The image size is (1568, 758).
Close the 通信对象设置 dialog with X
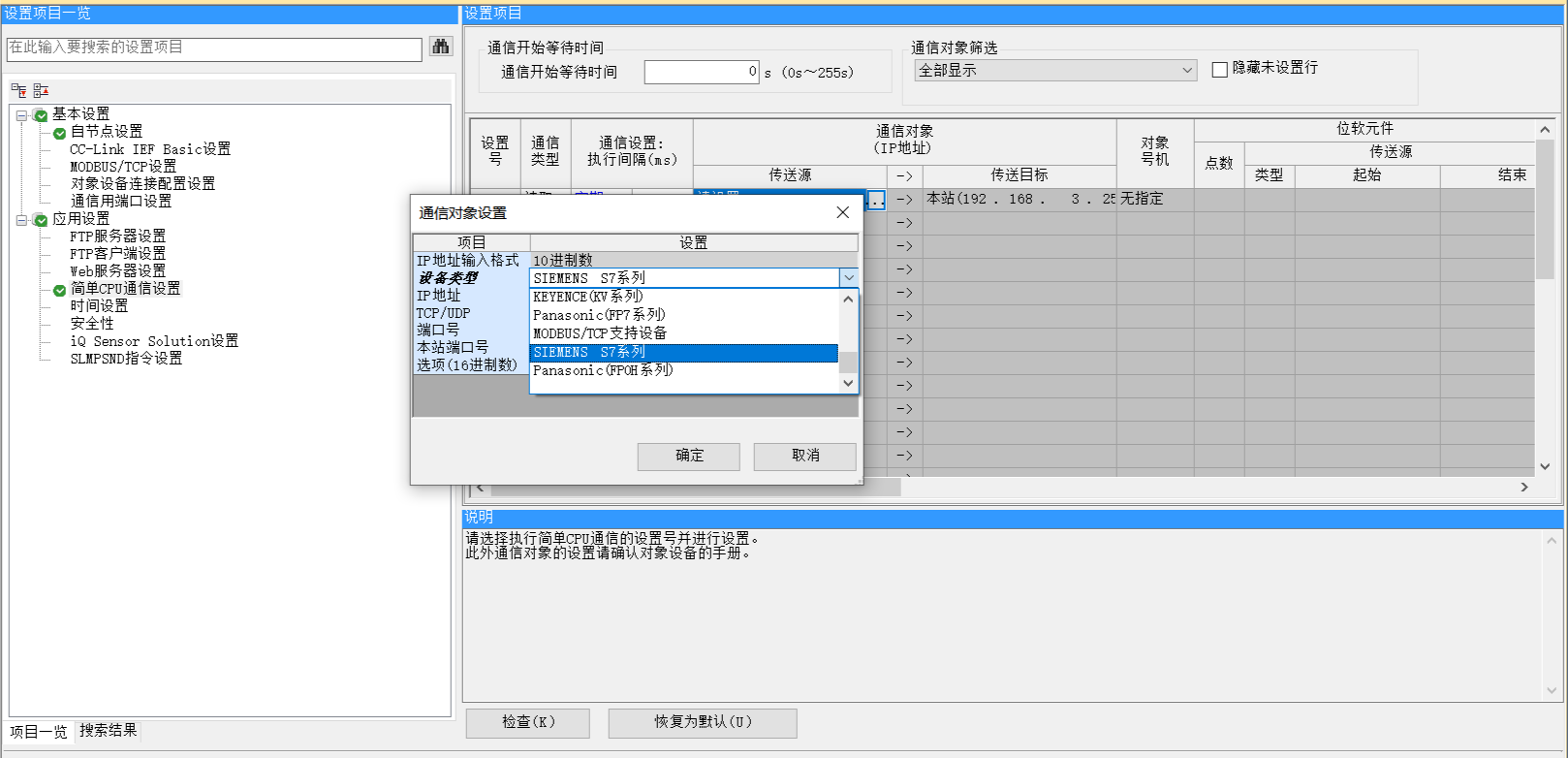pos(842,212)
